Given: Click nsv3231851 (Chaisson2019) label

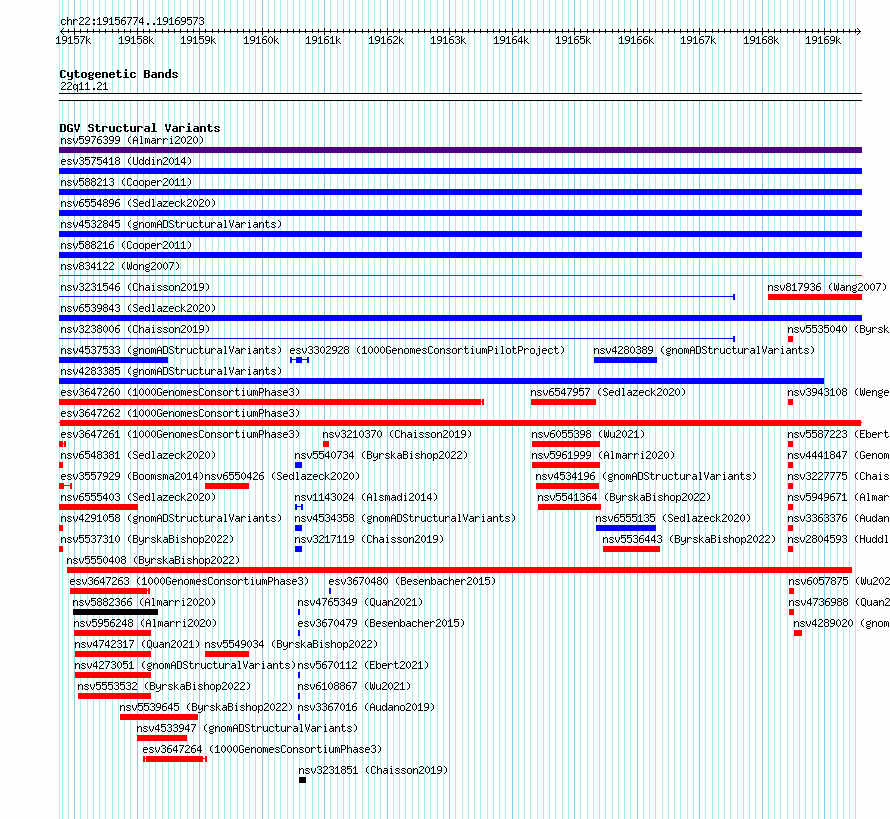Looking at the screenshot, I should click(373, 770).
